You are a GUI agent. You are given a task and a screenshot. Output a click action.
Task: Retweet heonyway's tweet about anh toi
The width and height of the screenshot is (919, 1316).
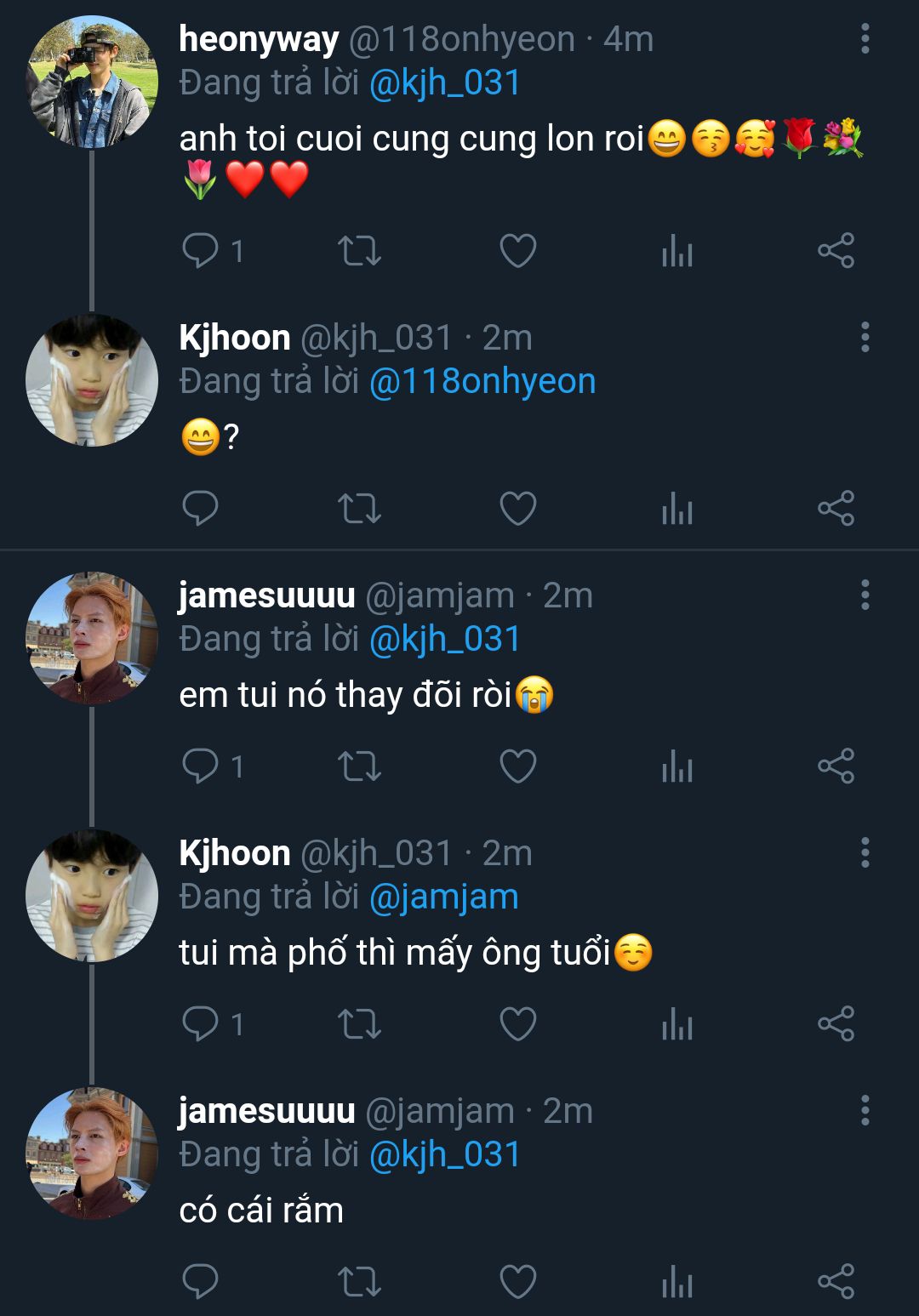point(359,251)
